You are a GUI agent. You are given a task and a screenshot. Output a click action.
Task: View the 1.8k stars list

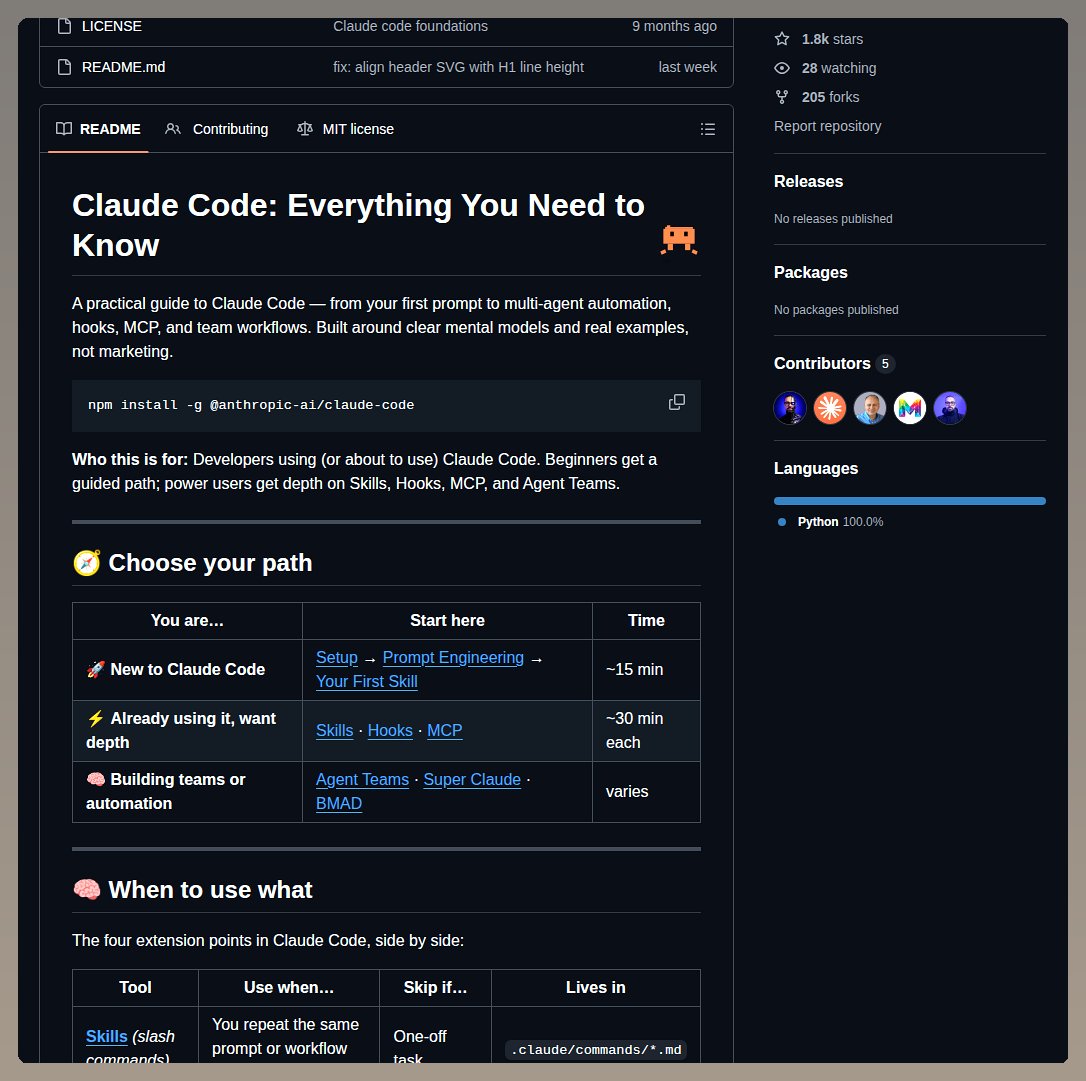[832, 39]
